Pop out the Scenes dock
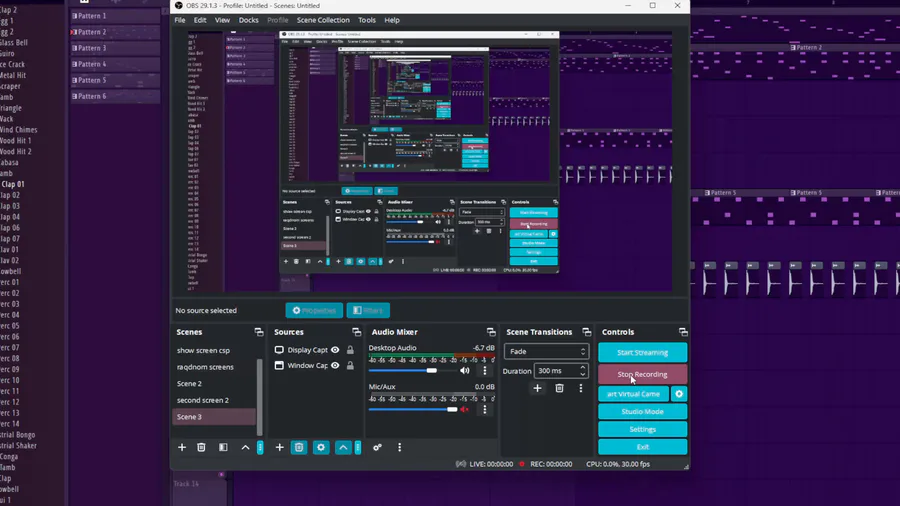Screen dimensions: 900x506 click(259, 332)
